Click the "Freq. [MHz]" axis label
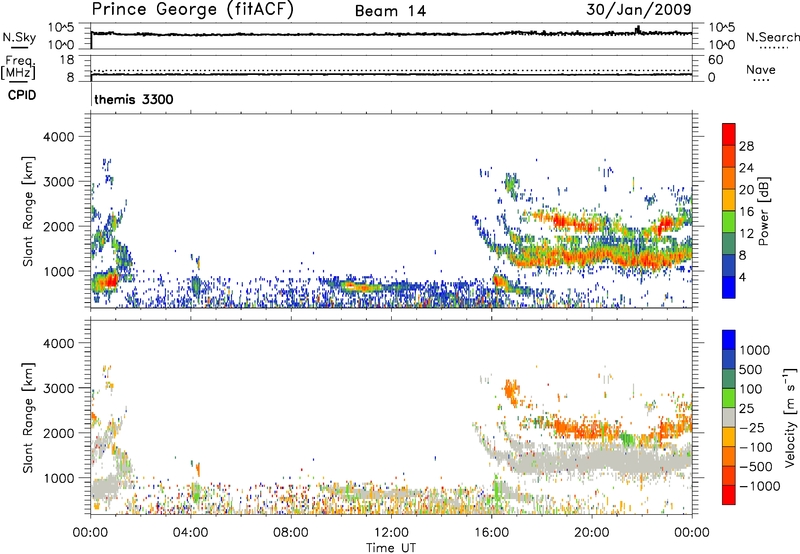 (18, 68)
